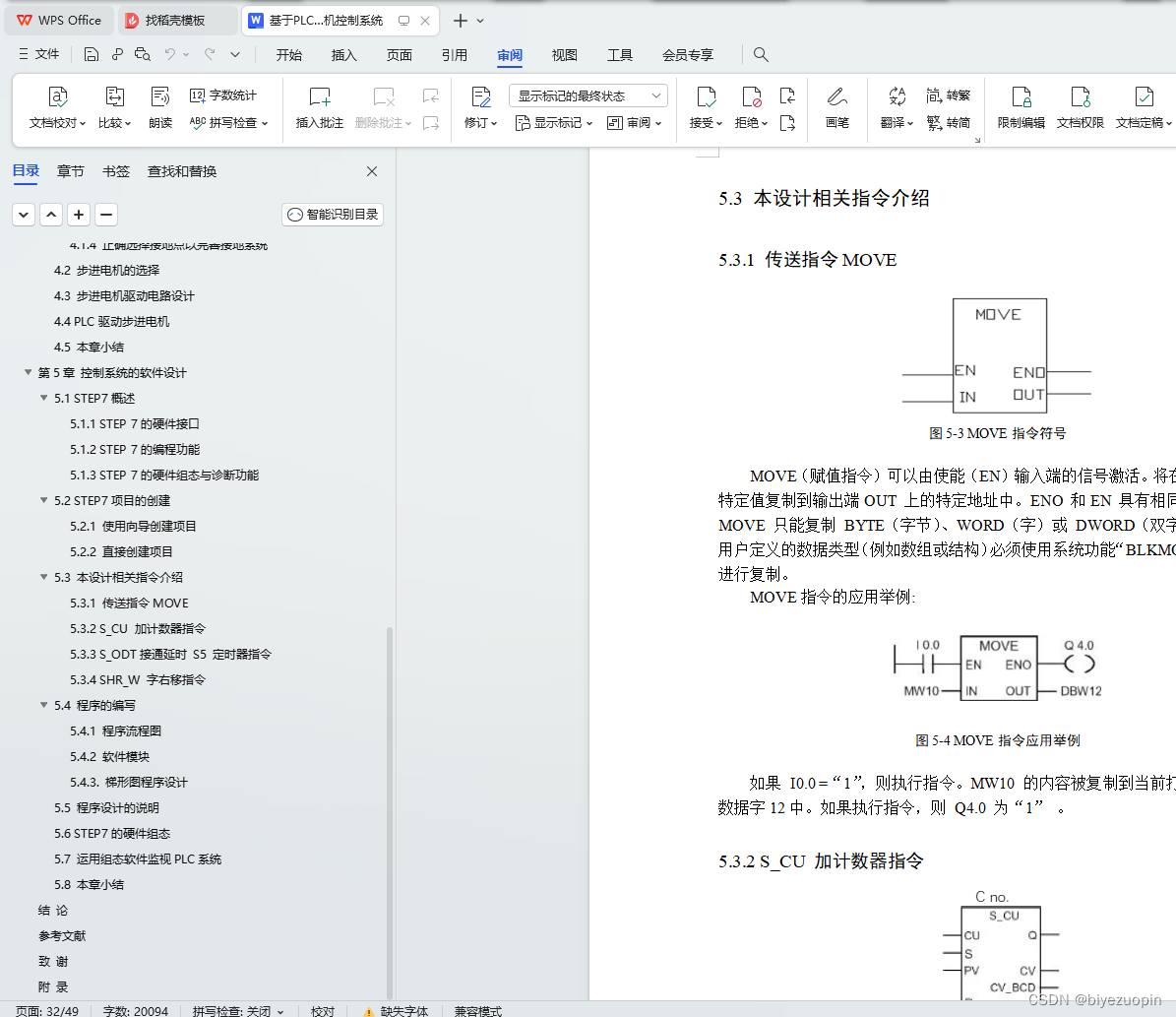Open the 开始 ribbon tab
Image resolution: width=1176 pixels, height=1017 pixels.
coord(288,55)
